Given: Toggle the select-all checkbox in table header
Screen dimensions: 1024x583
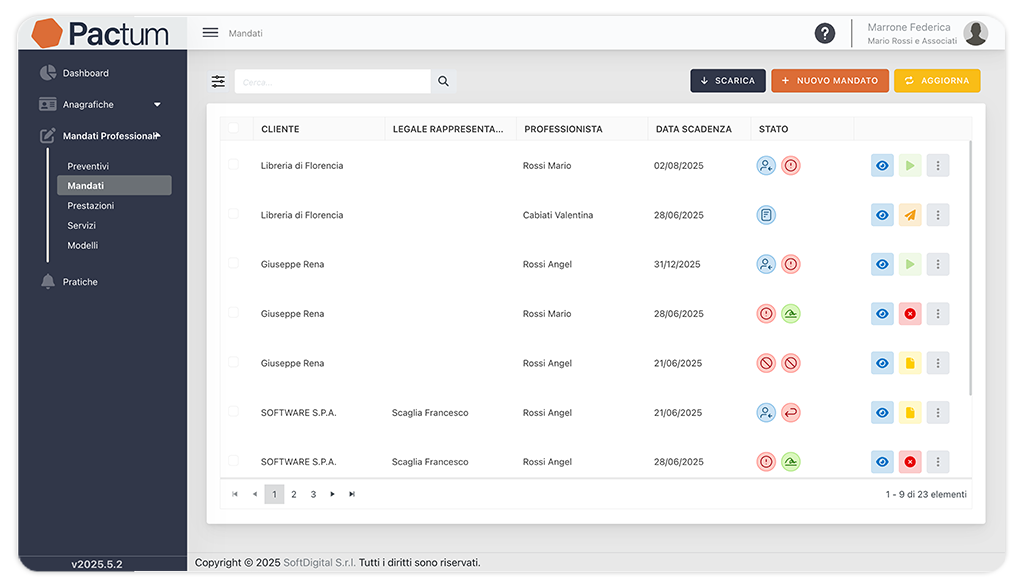Looking at the screenshot, I should click(233, 128).
